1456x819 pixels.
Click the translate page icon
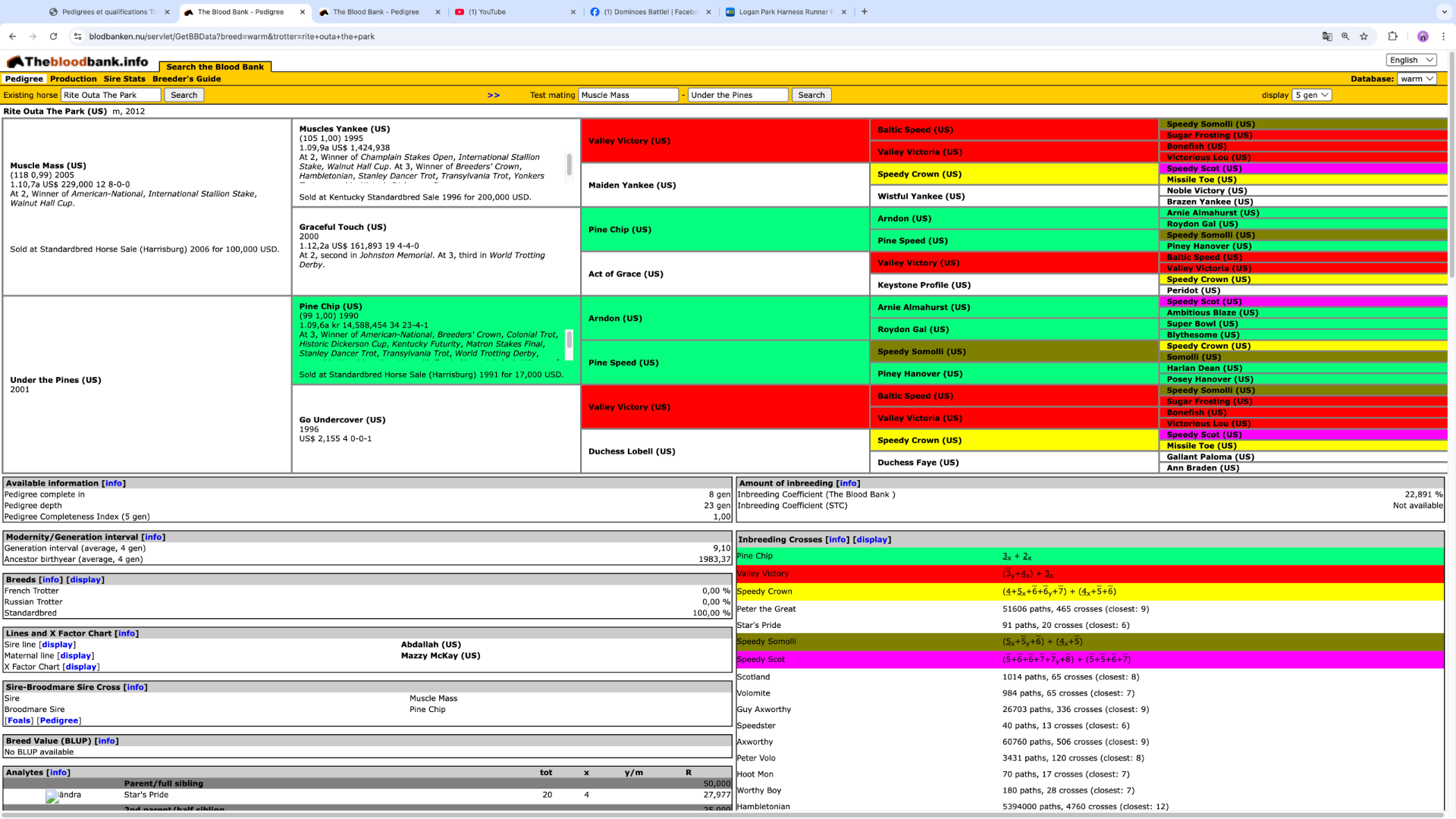pos(1327,36)
